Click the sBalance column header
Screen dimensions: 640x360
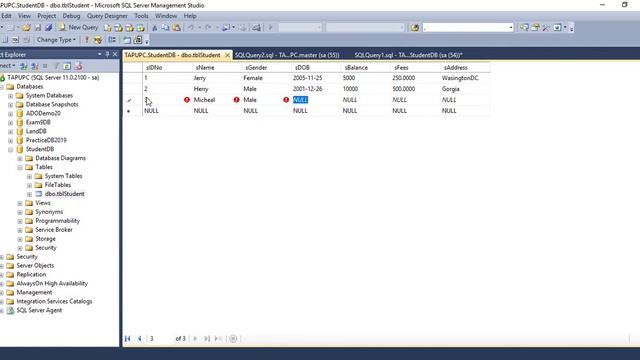click(365, 68)
